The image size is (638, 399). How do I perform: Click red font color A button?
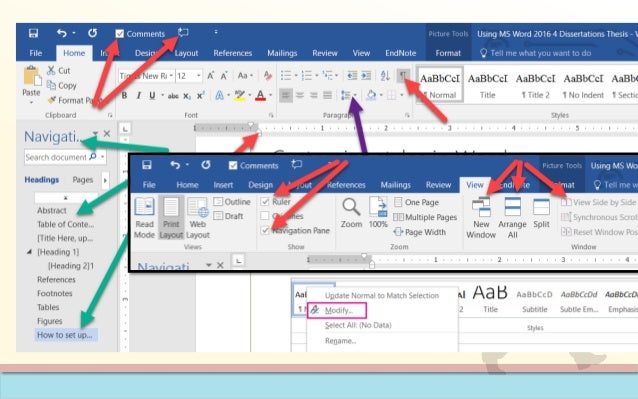pyautogui.click(x=260, y=96)
